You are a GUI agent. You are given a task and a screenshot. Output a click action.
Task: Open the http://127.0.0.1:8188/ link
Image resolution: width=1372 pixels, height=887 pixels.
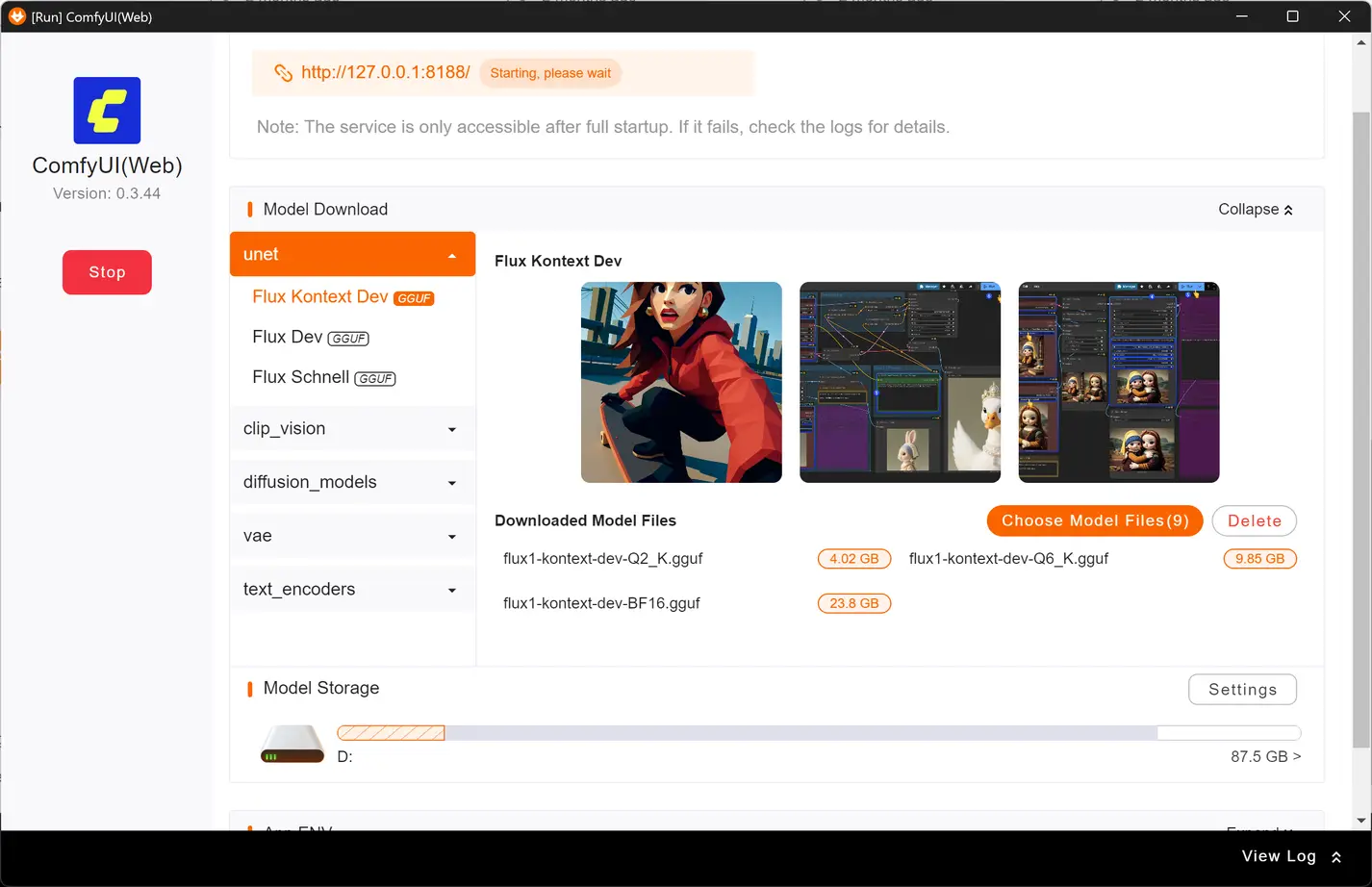click(385, 72)
